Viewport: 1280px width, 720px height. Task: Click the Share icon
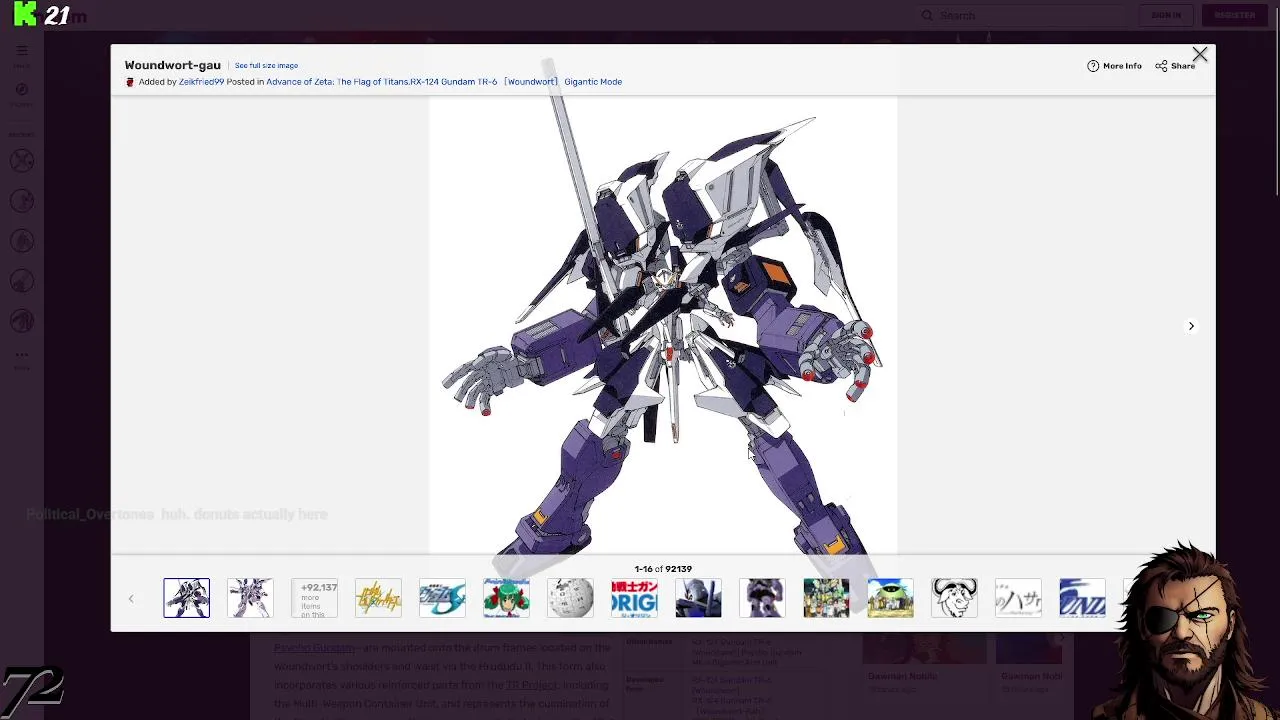tap(1161, 66)
